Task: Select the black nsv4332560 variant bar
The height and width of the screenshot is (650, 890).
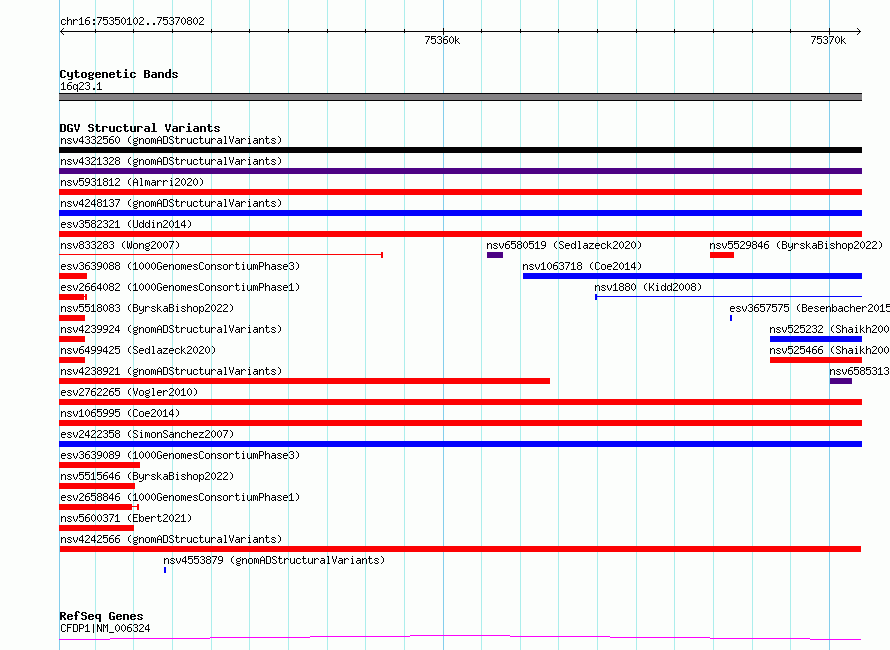Action: point(460,150)
